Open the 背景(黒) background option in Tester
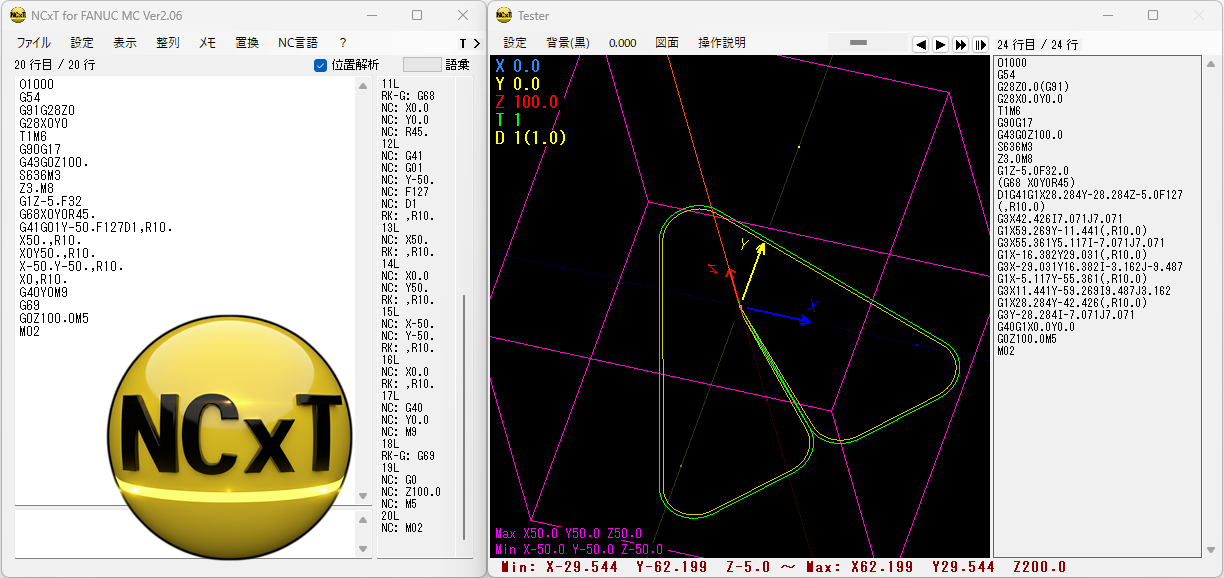This screenshot has width=1224, height=578. (x=567, y=43)
